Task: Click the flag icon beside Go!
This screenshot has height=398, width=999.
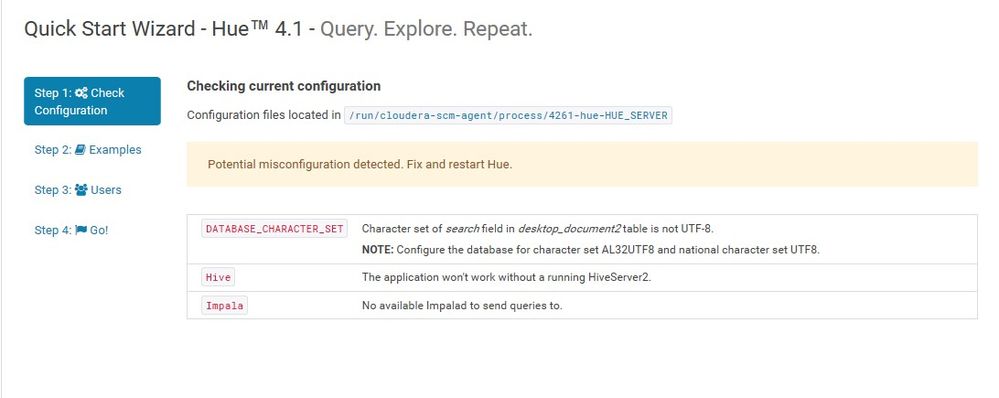Action: [x=81, y=230]
